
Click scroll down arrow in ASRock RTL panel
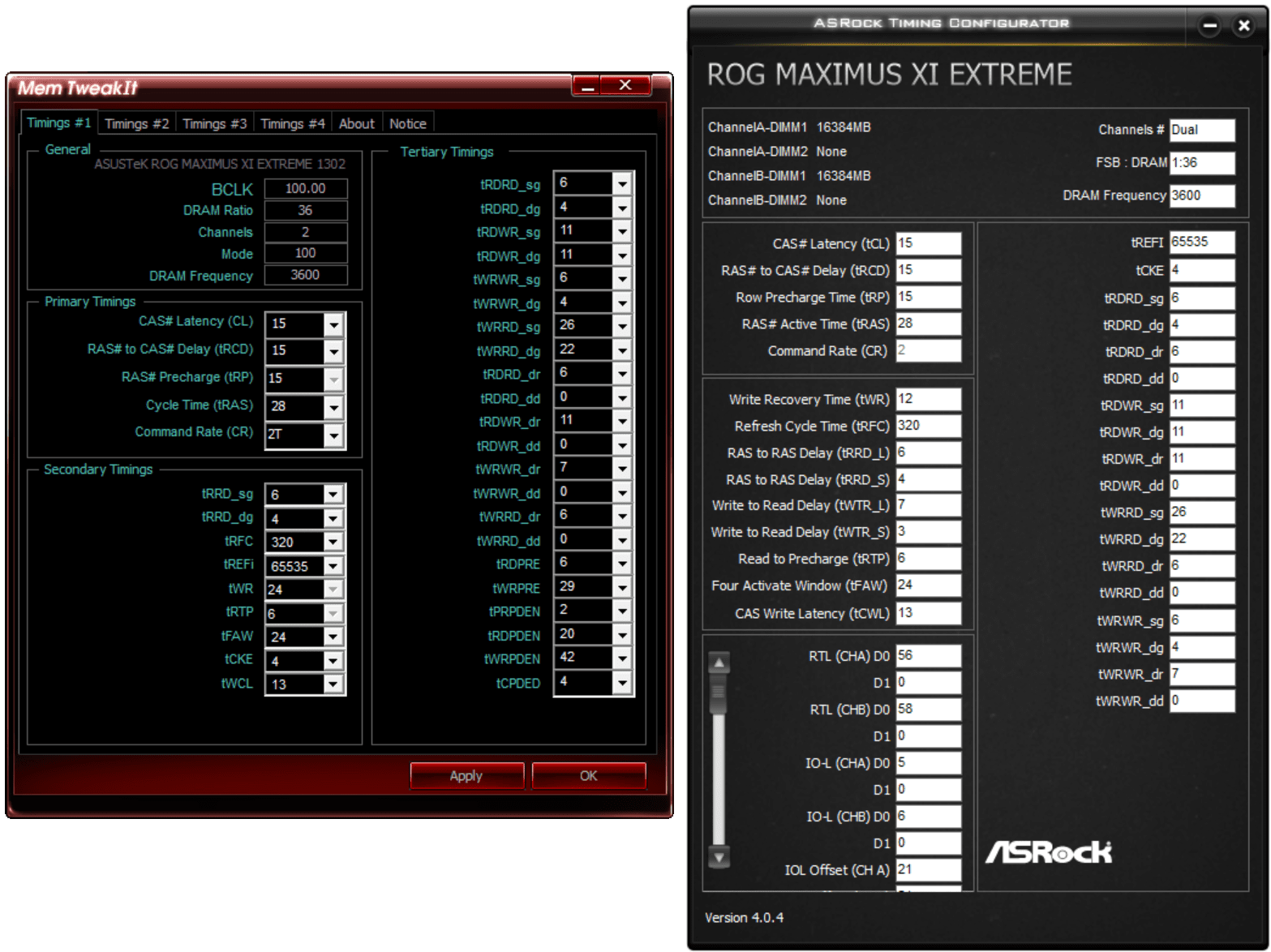point(719,856)
